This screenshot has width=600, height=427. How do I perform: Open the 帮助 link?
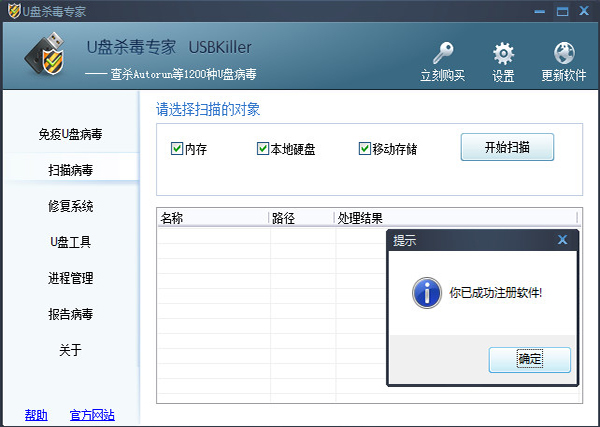(36, 415)
